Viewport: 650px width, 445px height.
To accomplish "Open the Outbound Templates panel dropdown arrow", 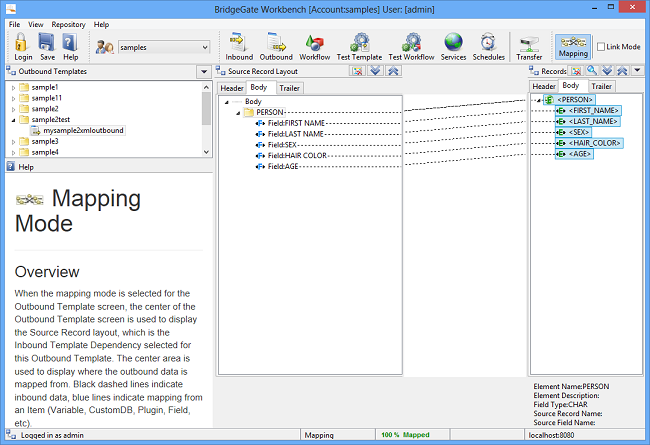I will point(204,72).
